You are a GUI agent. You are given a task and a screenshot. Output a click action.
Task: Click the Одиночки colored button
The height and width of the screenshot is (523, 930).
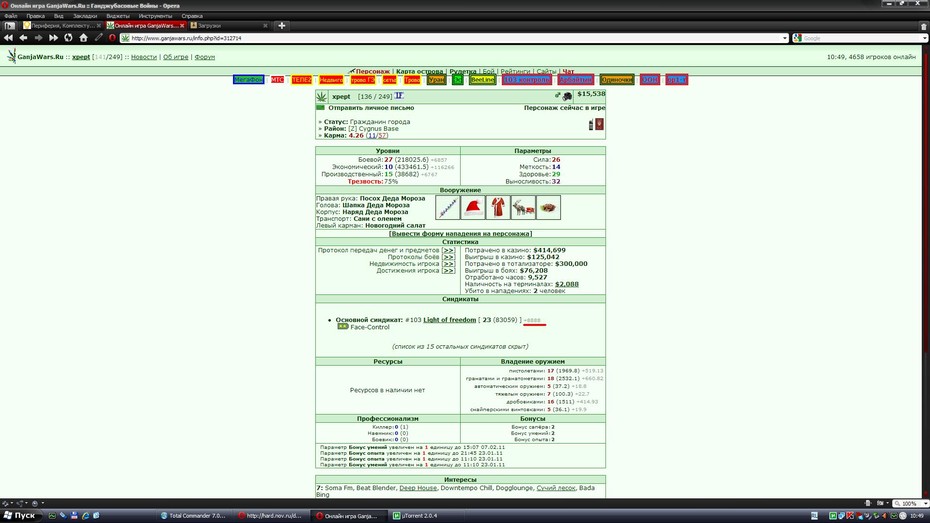point(617,79)
